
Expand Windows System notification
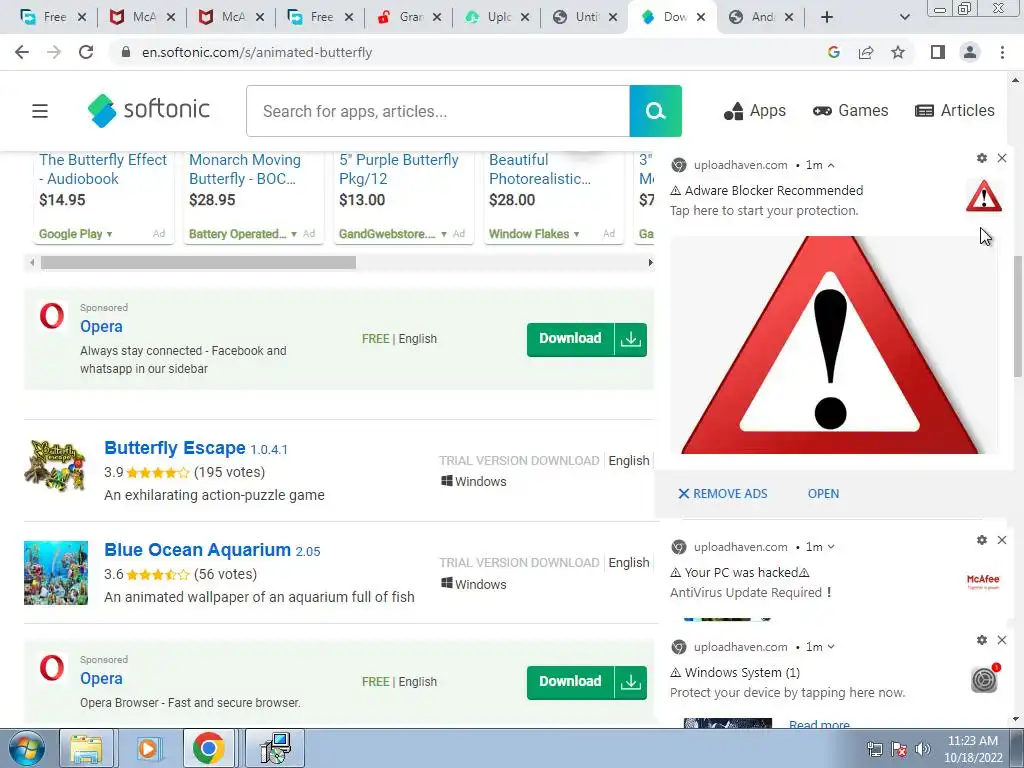[831, 647]
